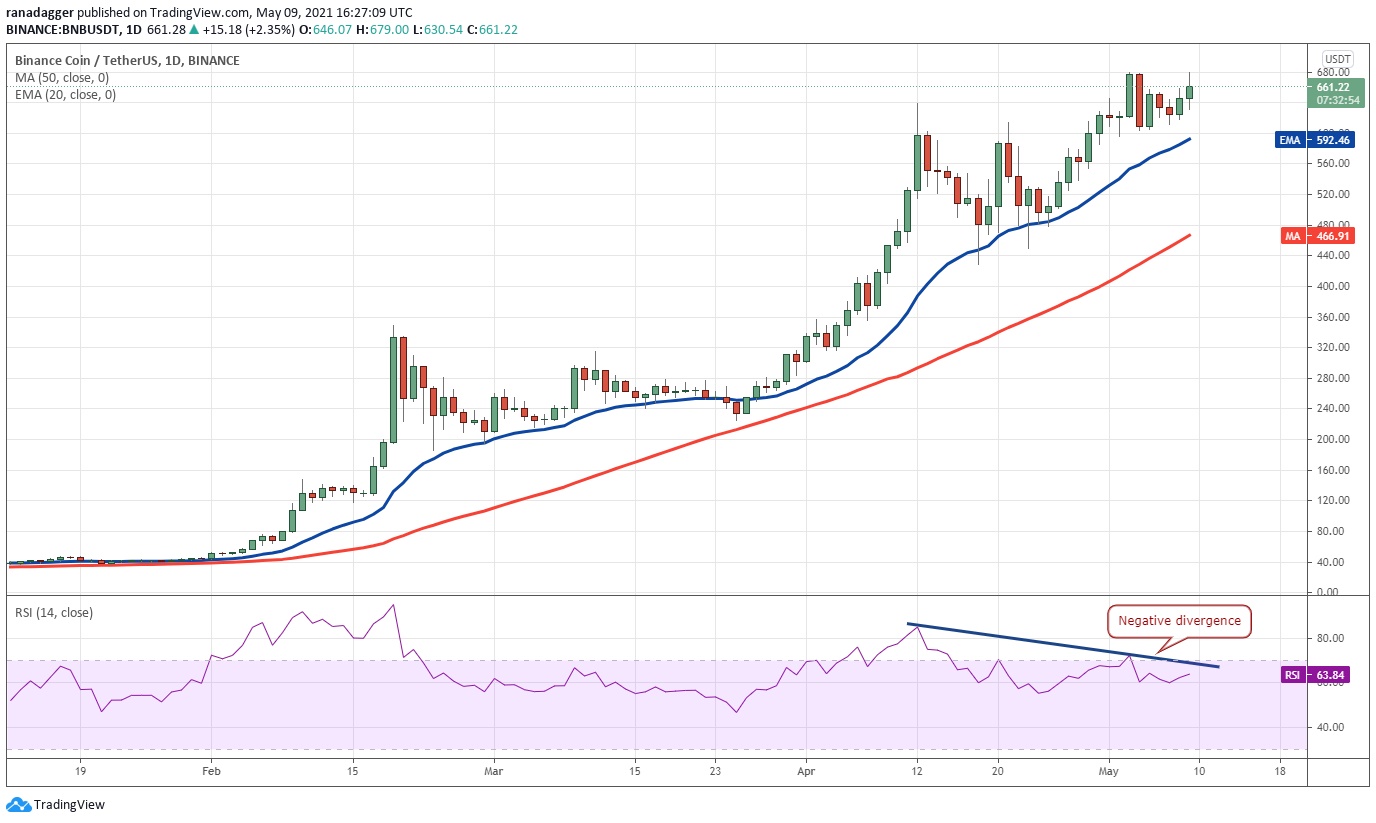
Task: Click the 'Negative divergence' callout label
Action: click(x=1179, y=621)
